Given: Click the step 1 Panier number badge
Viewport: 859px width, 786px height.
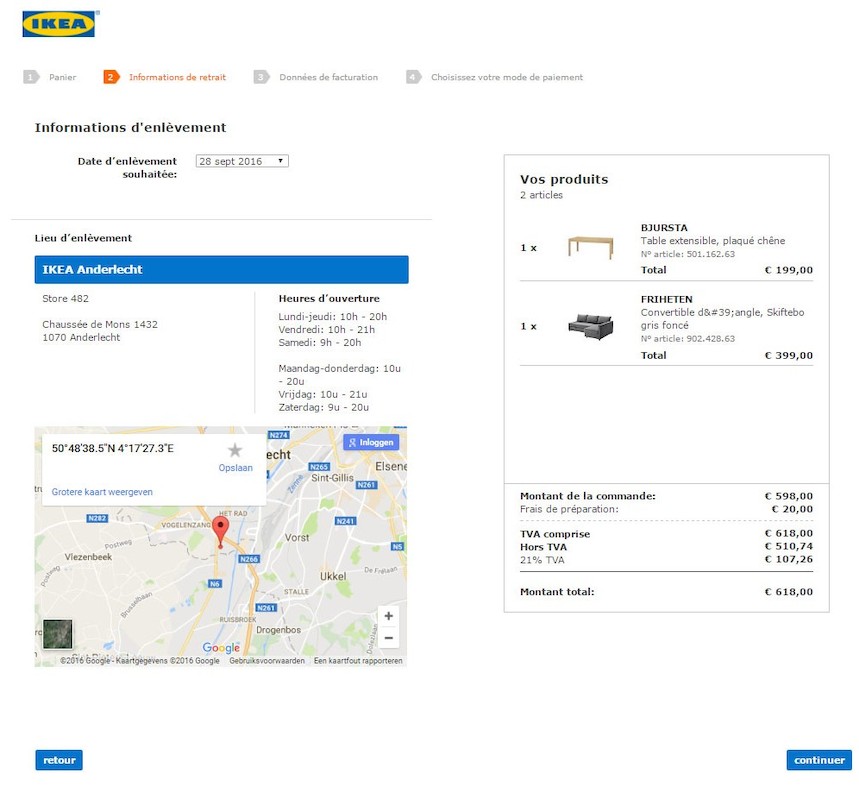Looking at the screenshot, I should 31,77.
